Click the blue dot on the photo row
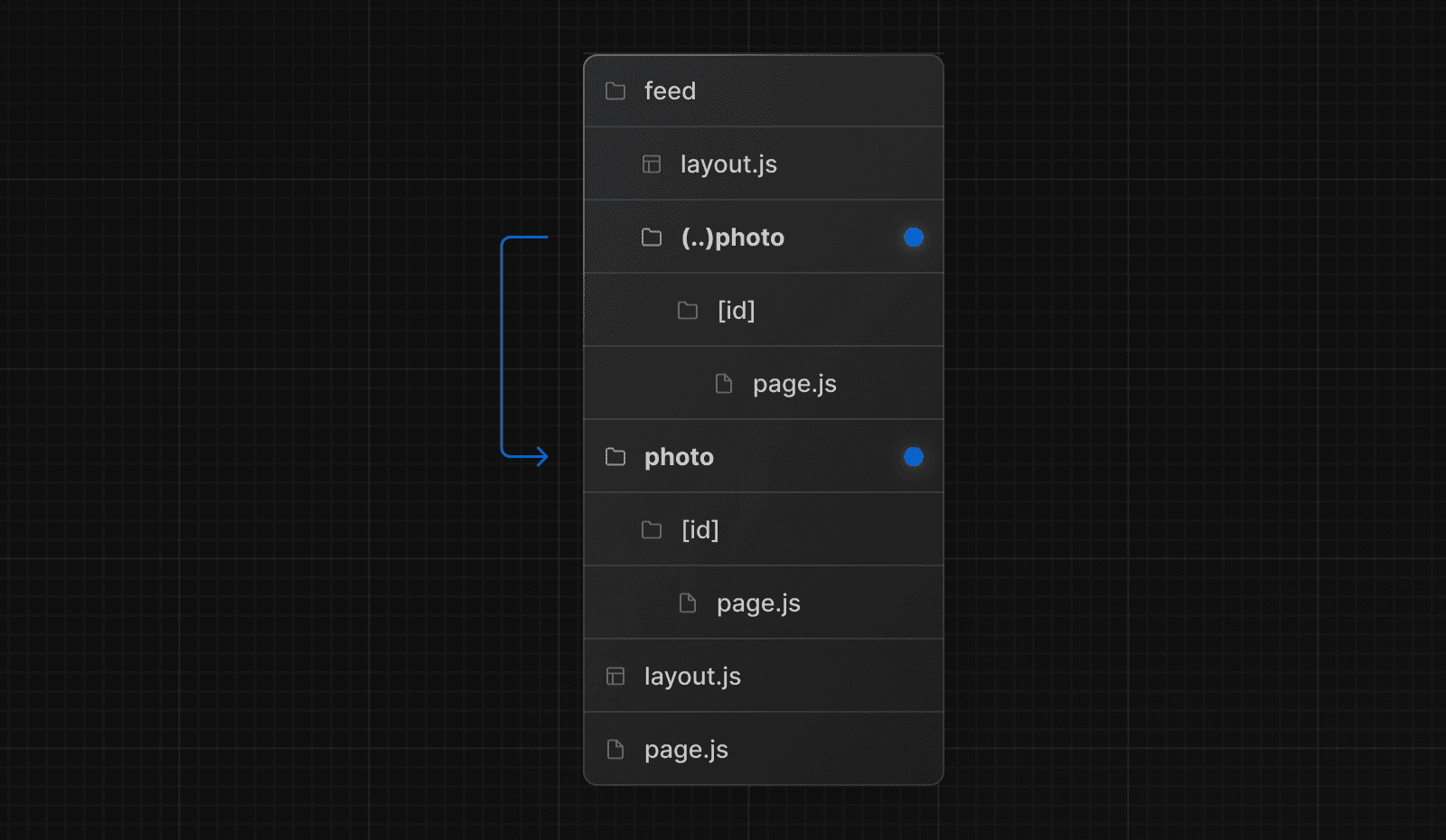Image resolution: width=1446 pixels, height=840 pixels. 914,457
